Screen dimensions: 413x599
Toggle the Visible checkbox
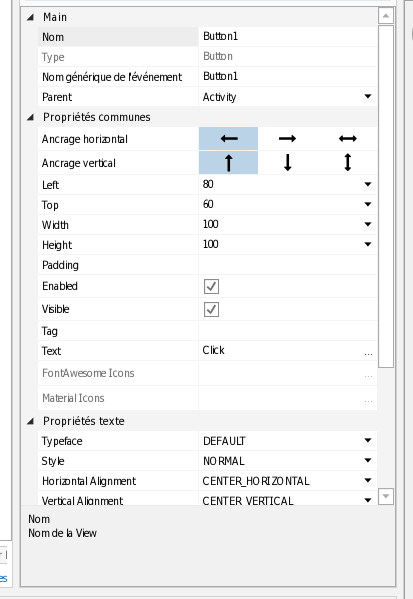[211, 309]
